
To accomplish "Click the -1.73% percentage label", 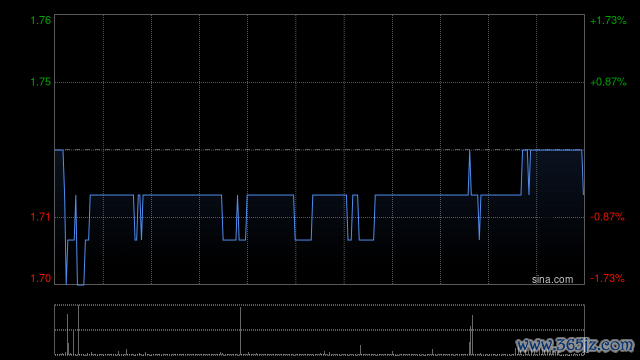I will click(607, 278).
